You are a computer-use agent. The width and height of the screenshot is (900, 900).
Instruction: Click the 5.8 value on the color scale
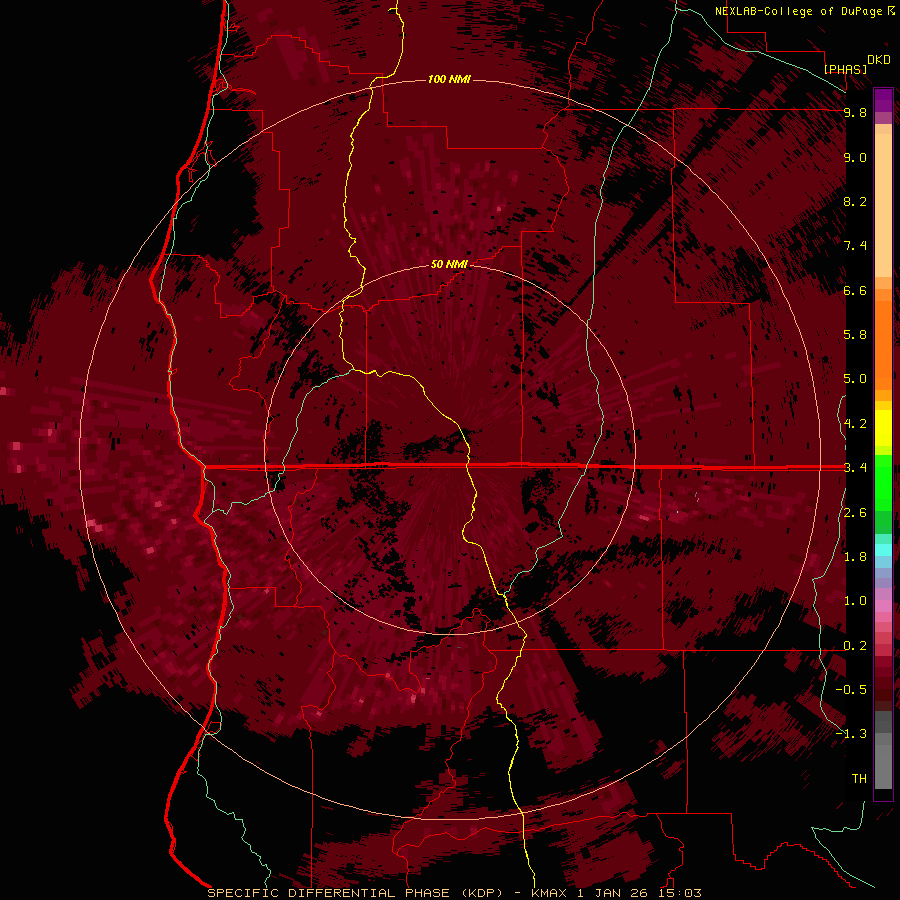pos(855,334)
